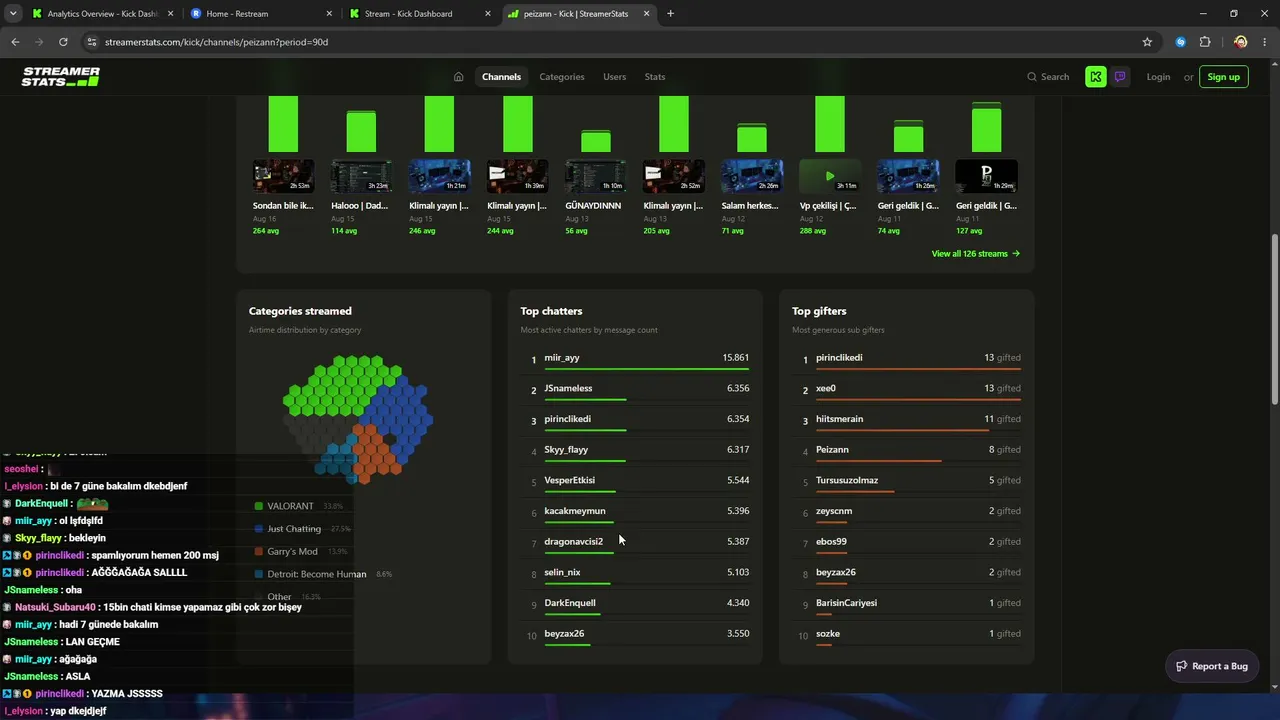Switch to Home - Restream tab
Viewport: 1280px width, 720px height.
point(261,14)
